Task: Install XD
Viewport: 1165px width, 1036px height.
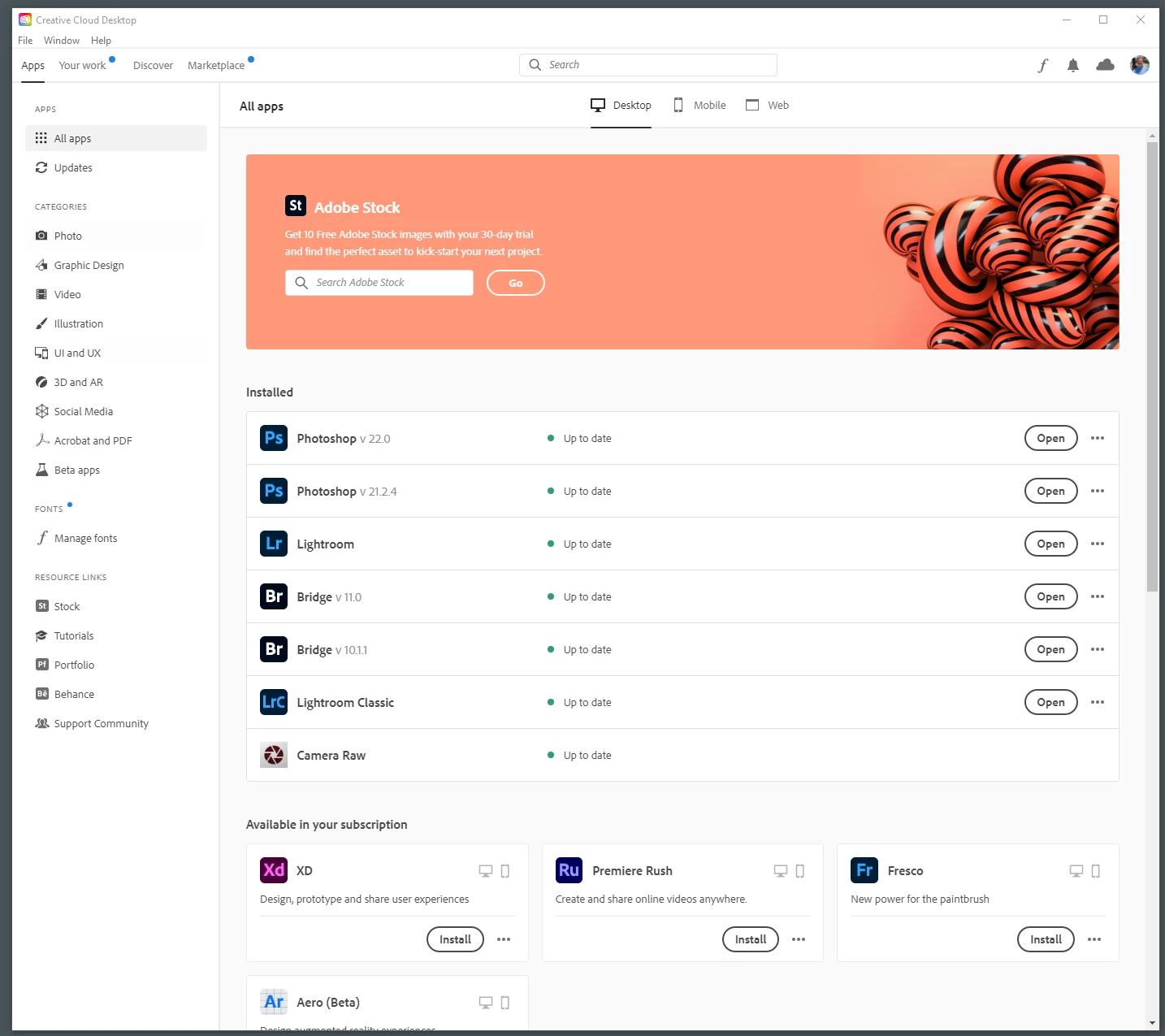Action: [455, 939]
